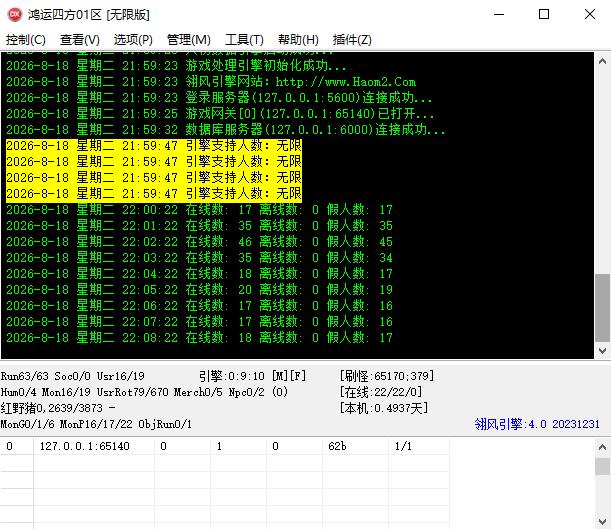
Task: Click log line 游戏网关[0](127.0.0.1:65140)已打开
Action: 220,114
